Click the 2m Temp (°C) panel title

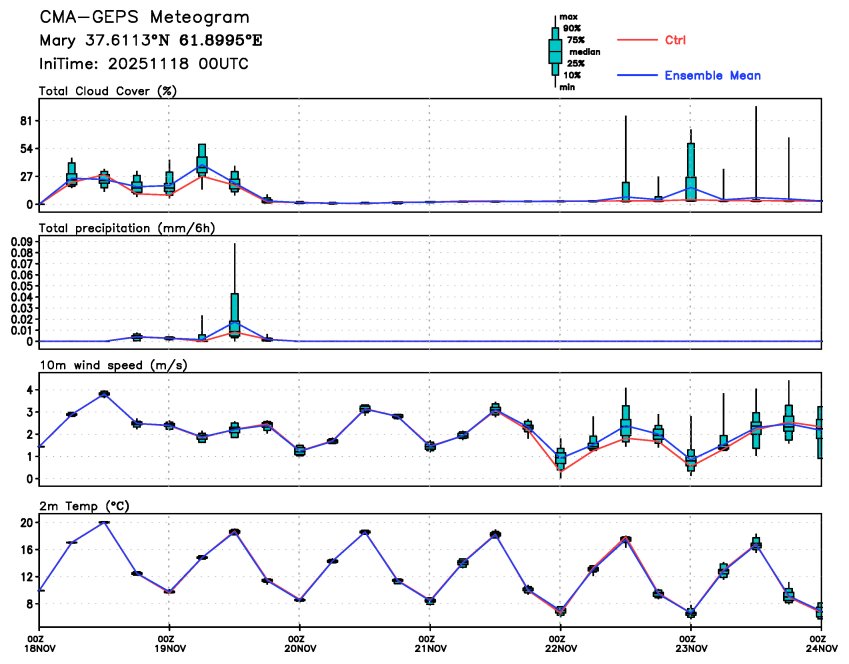(84, 506)
